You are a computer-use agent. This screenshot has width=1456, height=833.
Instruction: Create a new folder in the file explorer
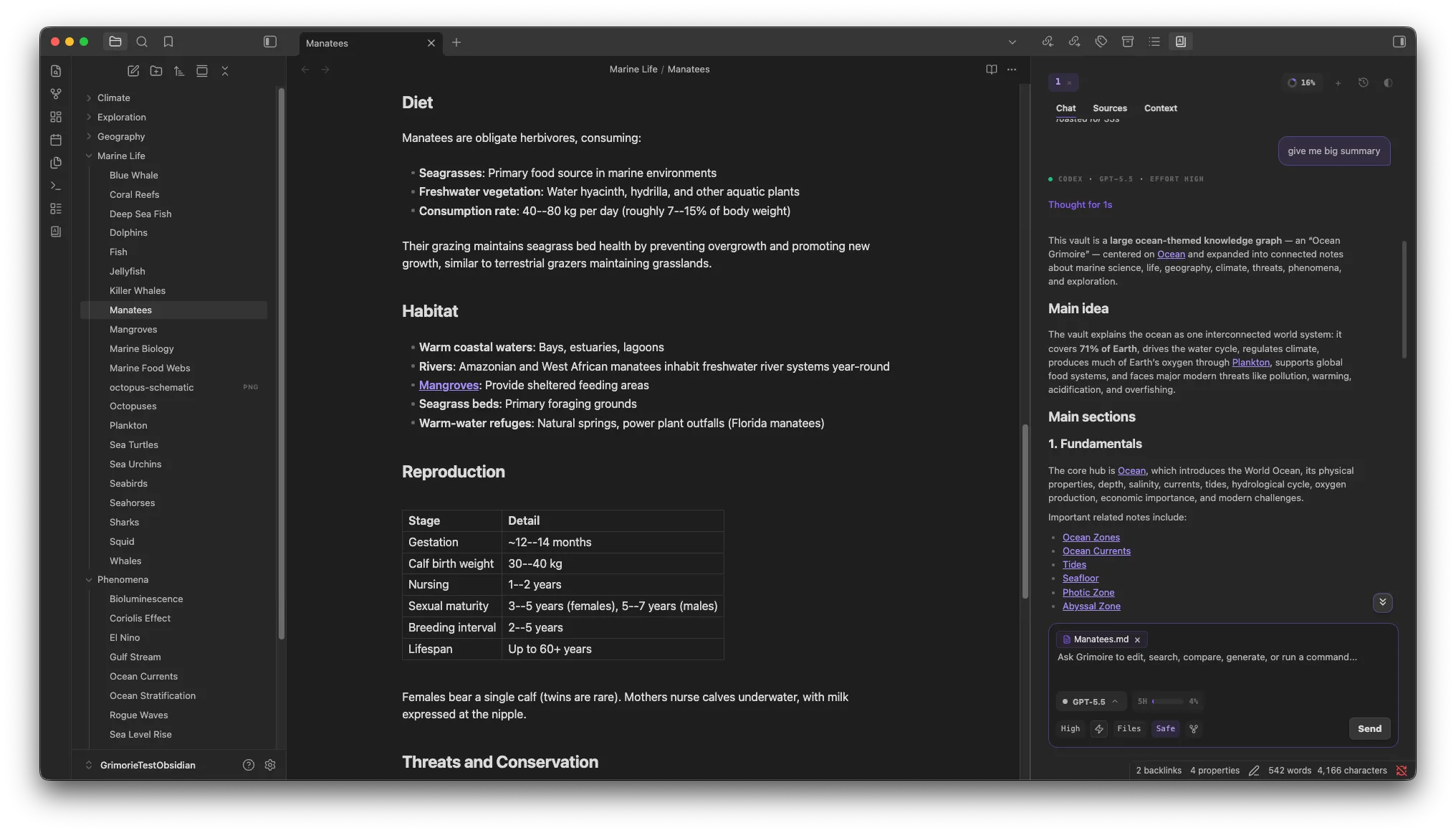pyautogui.click(x=156, y=71)
